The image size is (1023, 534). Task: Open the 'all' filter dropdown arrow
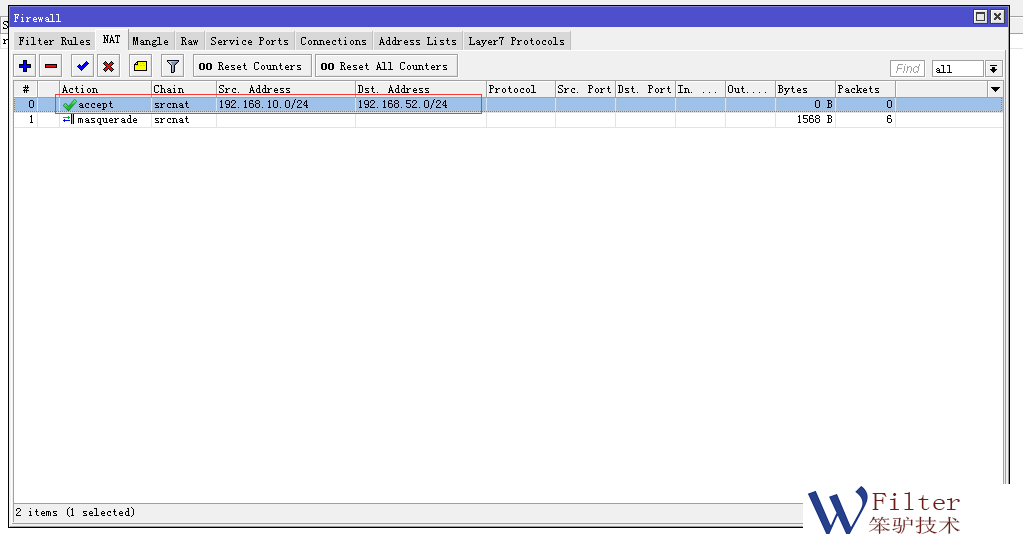click(993, 69)
